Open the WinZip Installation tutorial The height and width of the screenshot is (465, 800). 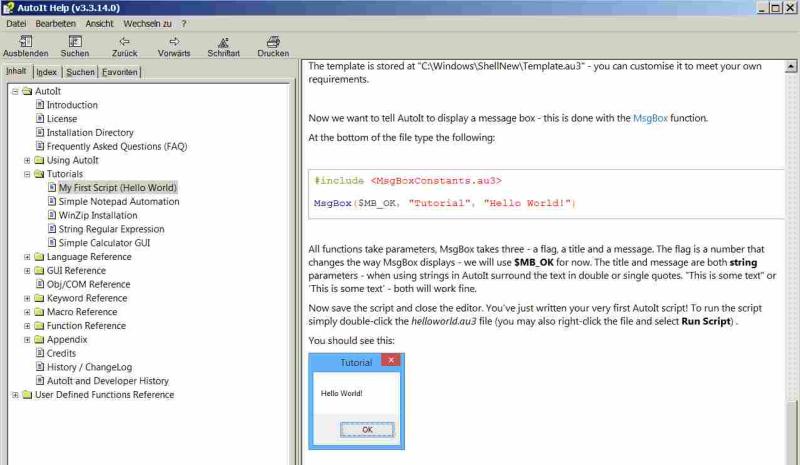coord(98,215)
